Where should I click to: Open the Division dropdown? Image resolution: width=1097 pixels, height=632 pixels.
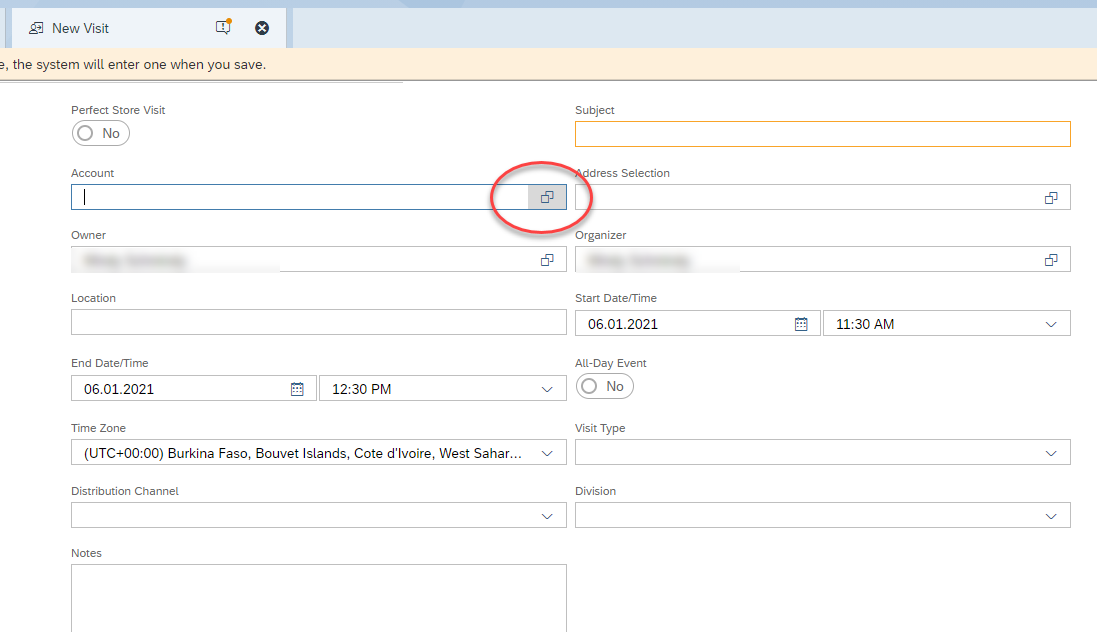click(x=1051, y=516)
